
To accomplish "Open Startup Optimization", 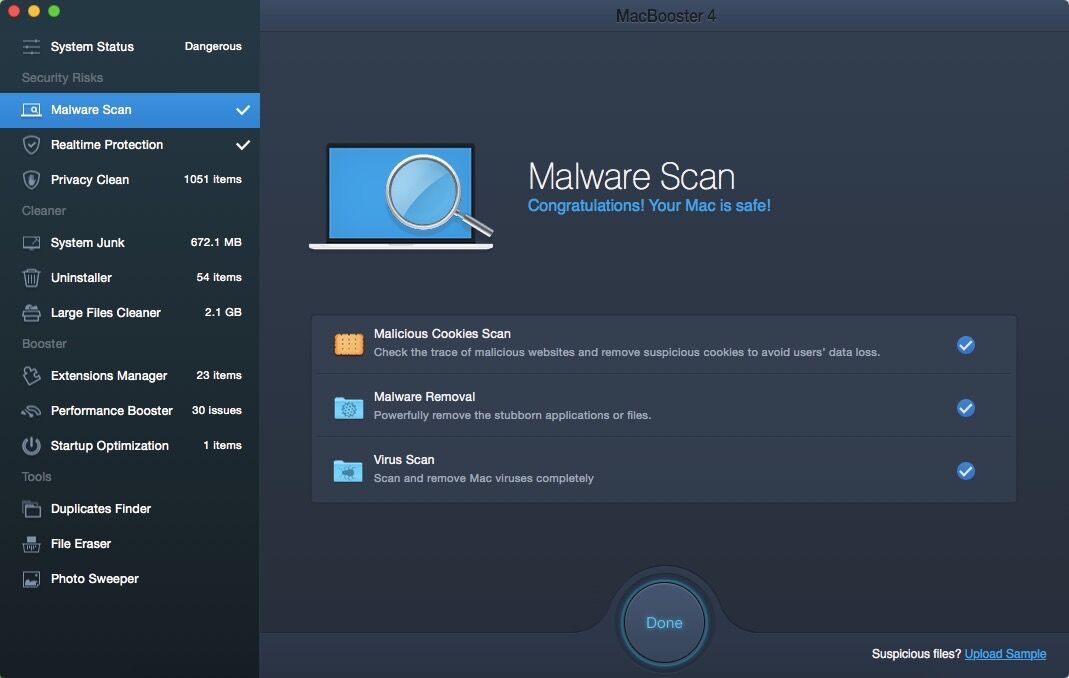I will pos(130,445).
